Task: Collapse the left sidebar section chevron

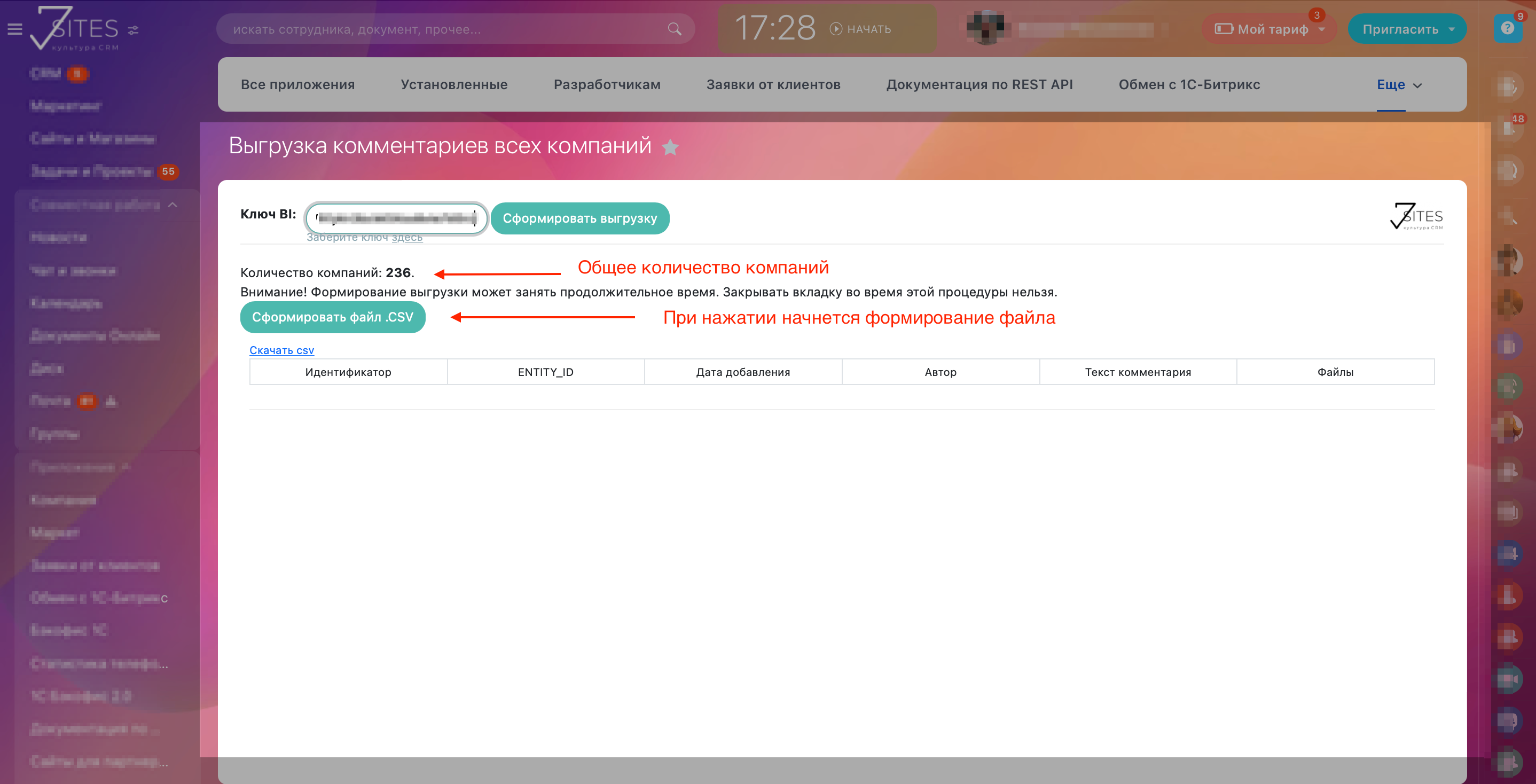Action: point(173,205)
